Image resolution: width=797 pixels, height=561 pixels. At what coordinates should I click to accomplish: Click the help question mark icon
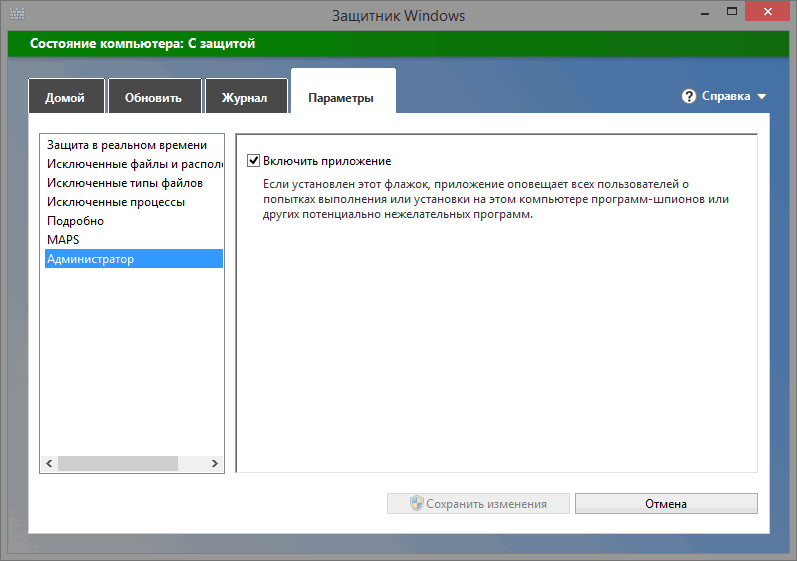click(x=689, y=96)
